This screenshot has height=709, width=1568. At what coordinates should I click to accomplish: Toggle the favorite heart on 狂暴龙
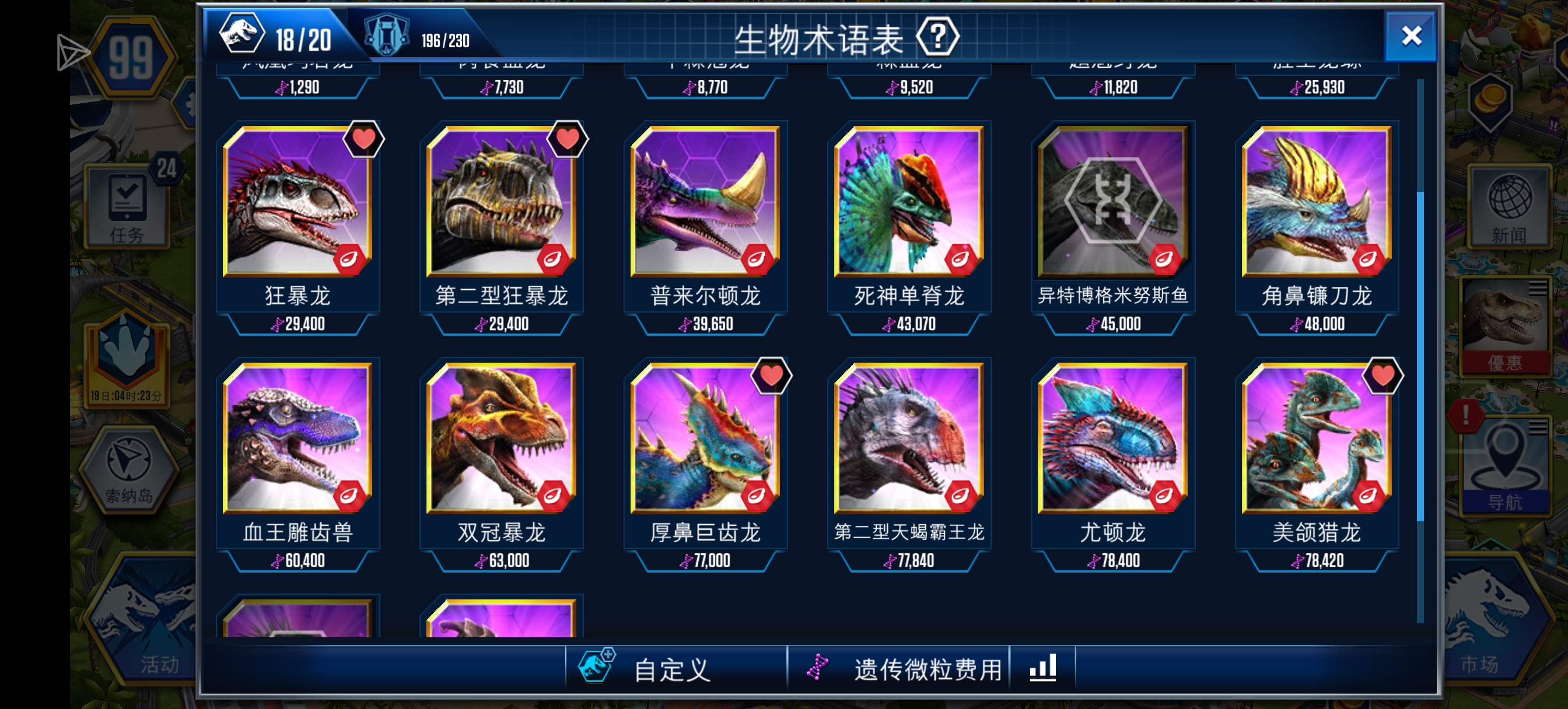[x=363, y=139]
